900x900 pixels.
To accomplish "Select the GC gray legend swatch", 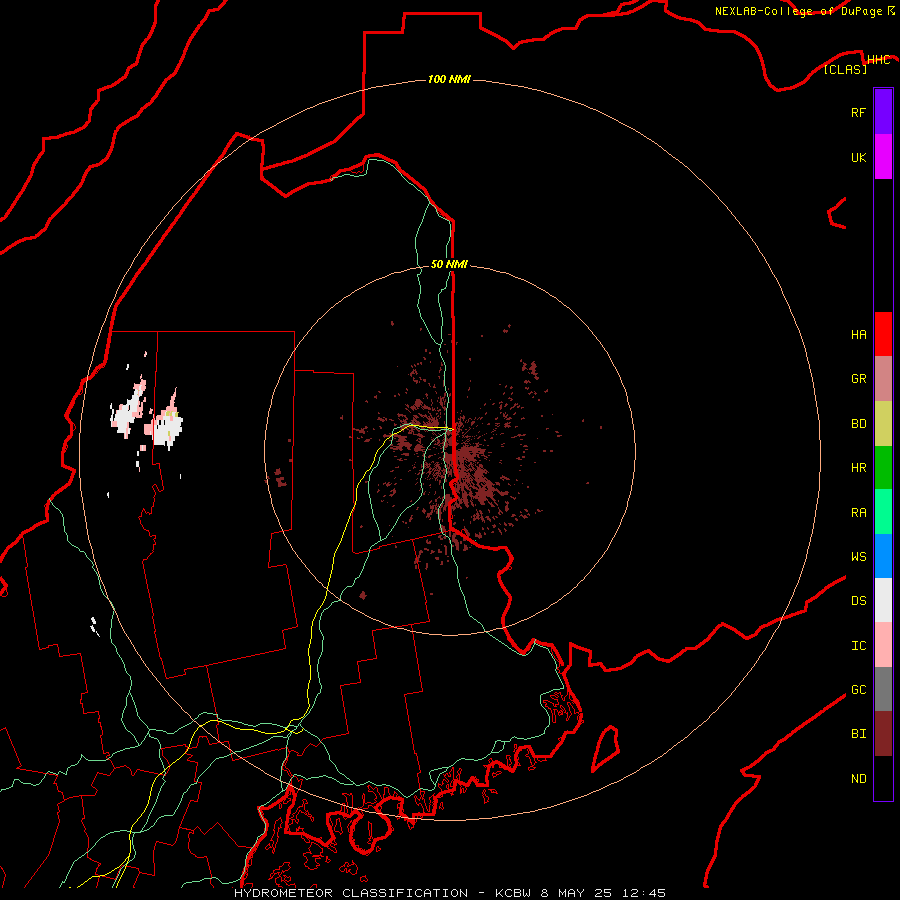I will pyautogui.click(x=883, y=689).
